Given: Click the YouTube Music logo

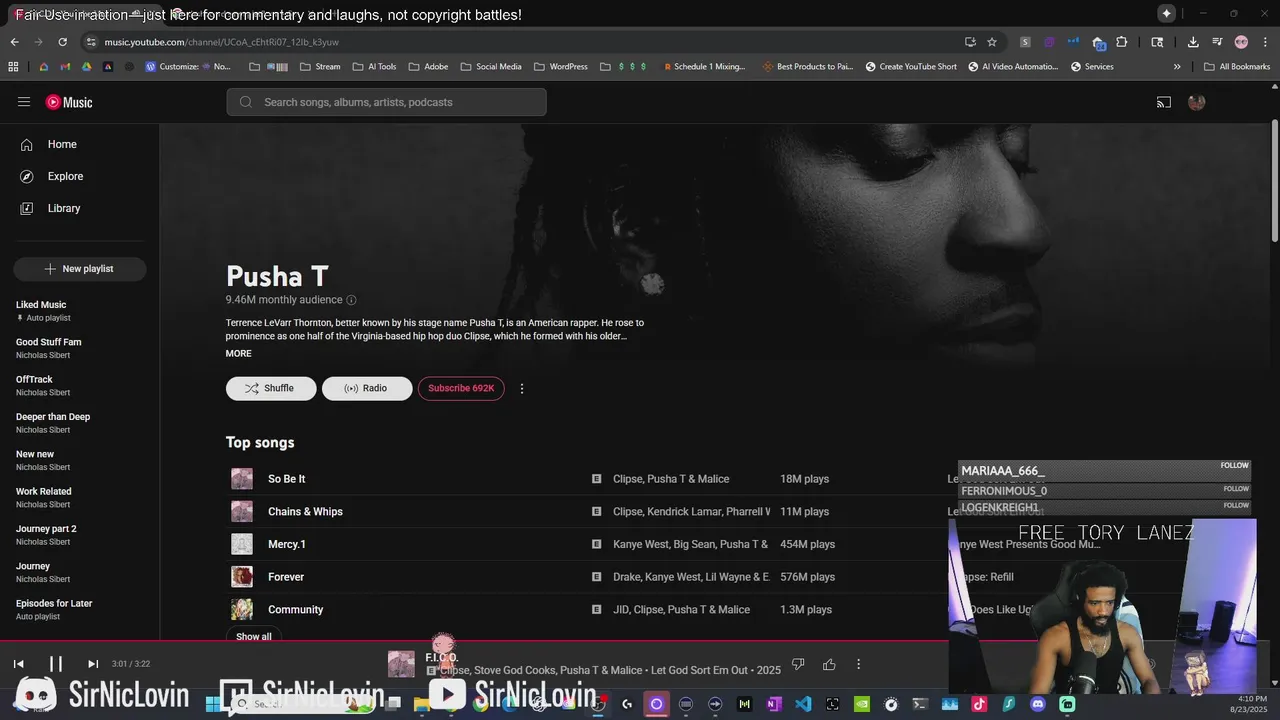Looking at the screenshot, I should pyautogui.click(x=69, y=102).
